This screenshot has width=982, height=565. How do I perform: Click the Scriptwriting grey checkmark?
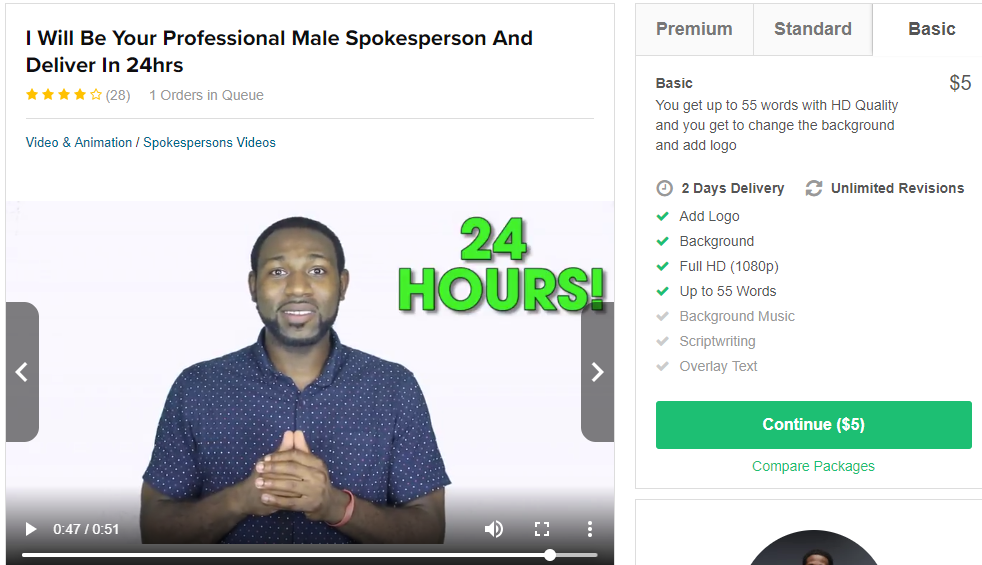pyautogui.click(x=663, y=341)
